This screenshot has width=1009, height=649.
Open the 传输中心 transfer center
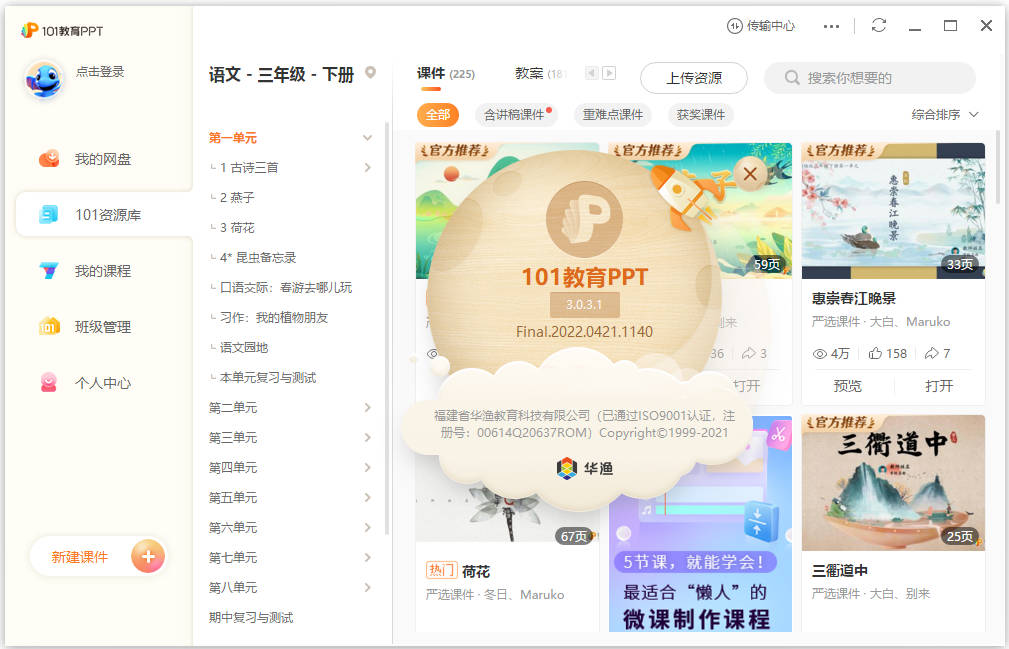761,26
